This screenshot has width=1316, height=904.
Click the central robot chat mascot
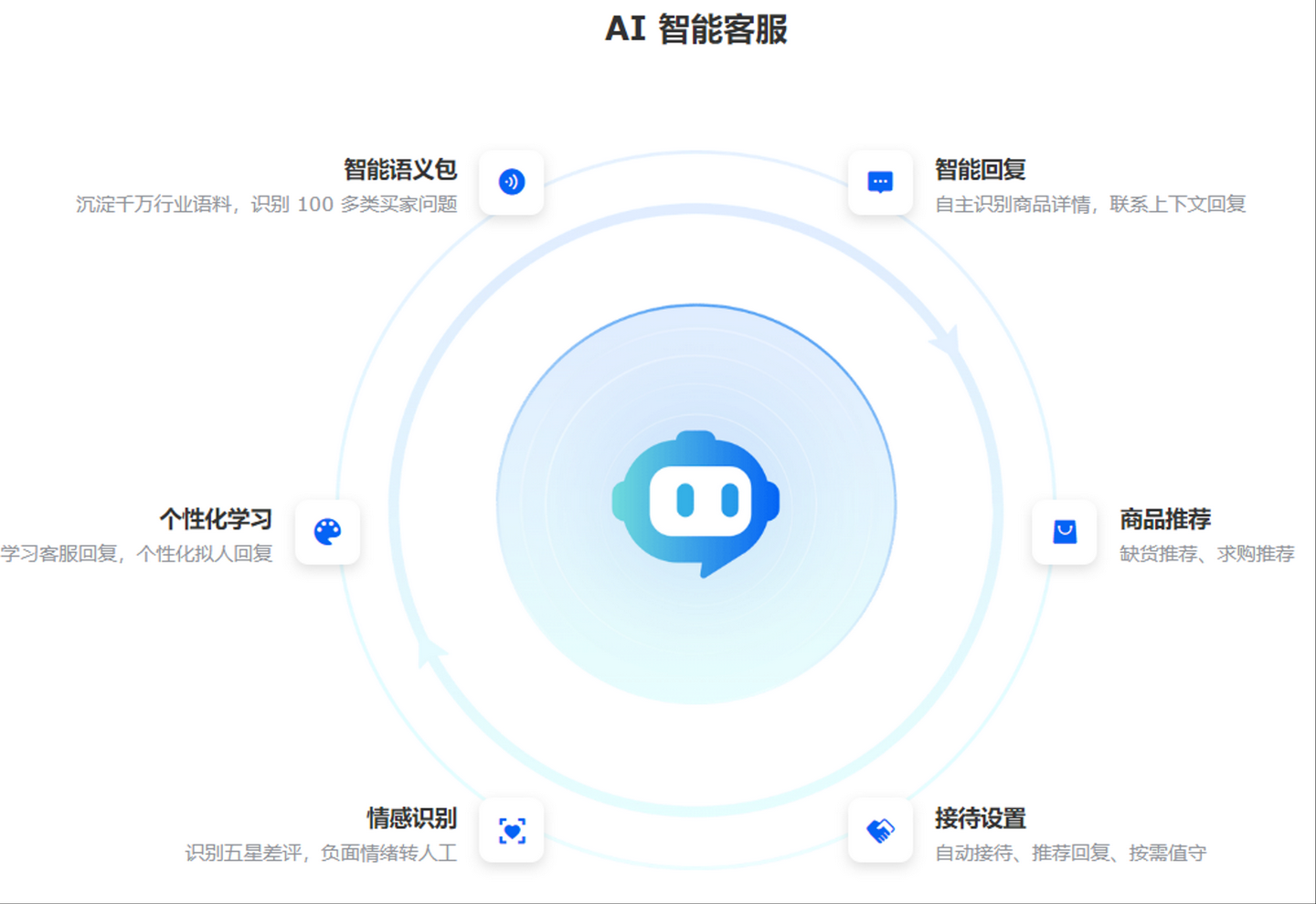click(695, 504)
